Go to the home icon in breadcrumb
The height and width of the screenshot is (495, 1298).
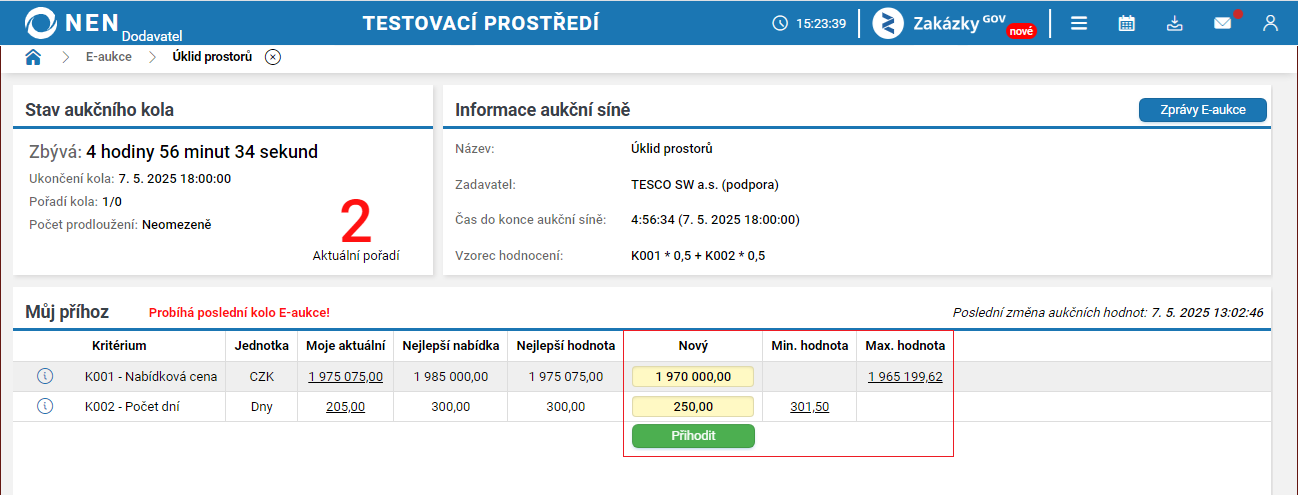[33, 57]
